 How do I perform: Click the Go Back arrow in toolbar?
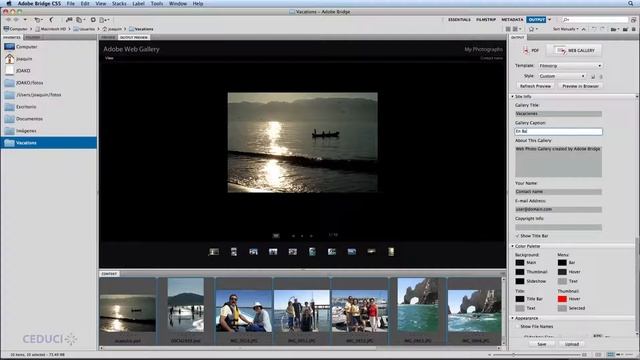[x=8, y=20]
